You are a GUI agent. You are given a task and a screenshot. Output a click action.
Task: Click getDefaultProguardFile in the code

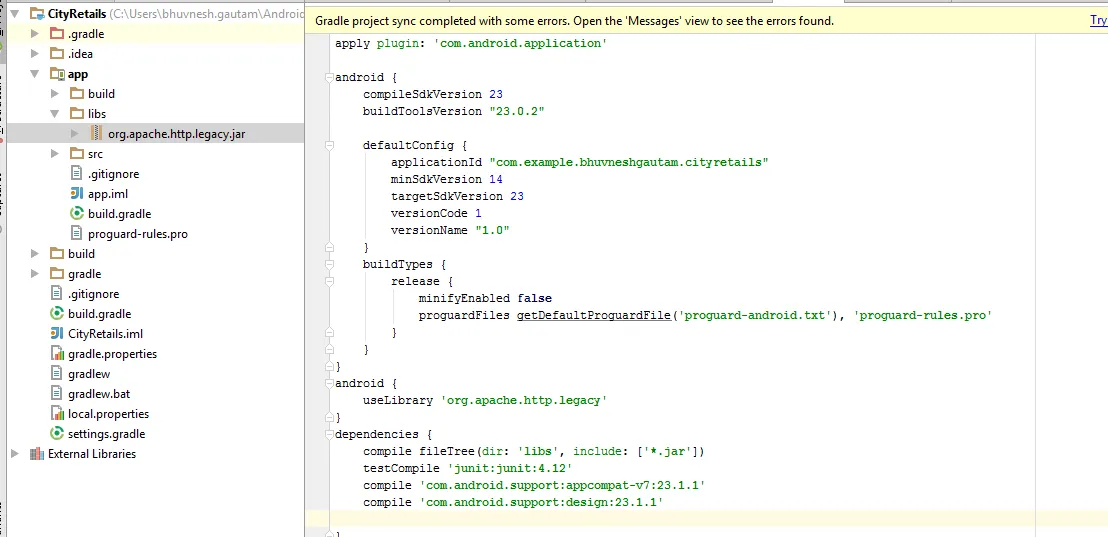[594, 315]
